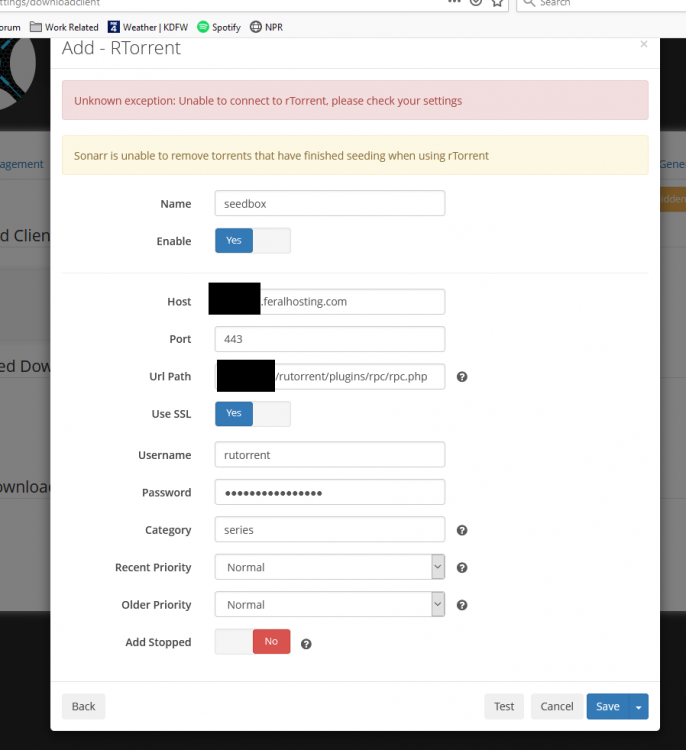Click the Cancel button
Viewport: 686px width, 750px height.
(x=557, y=706)
